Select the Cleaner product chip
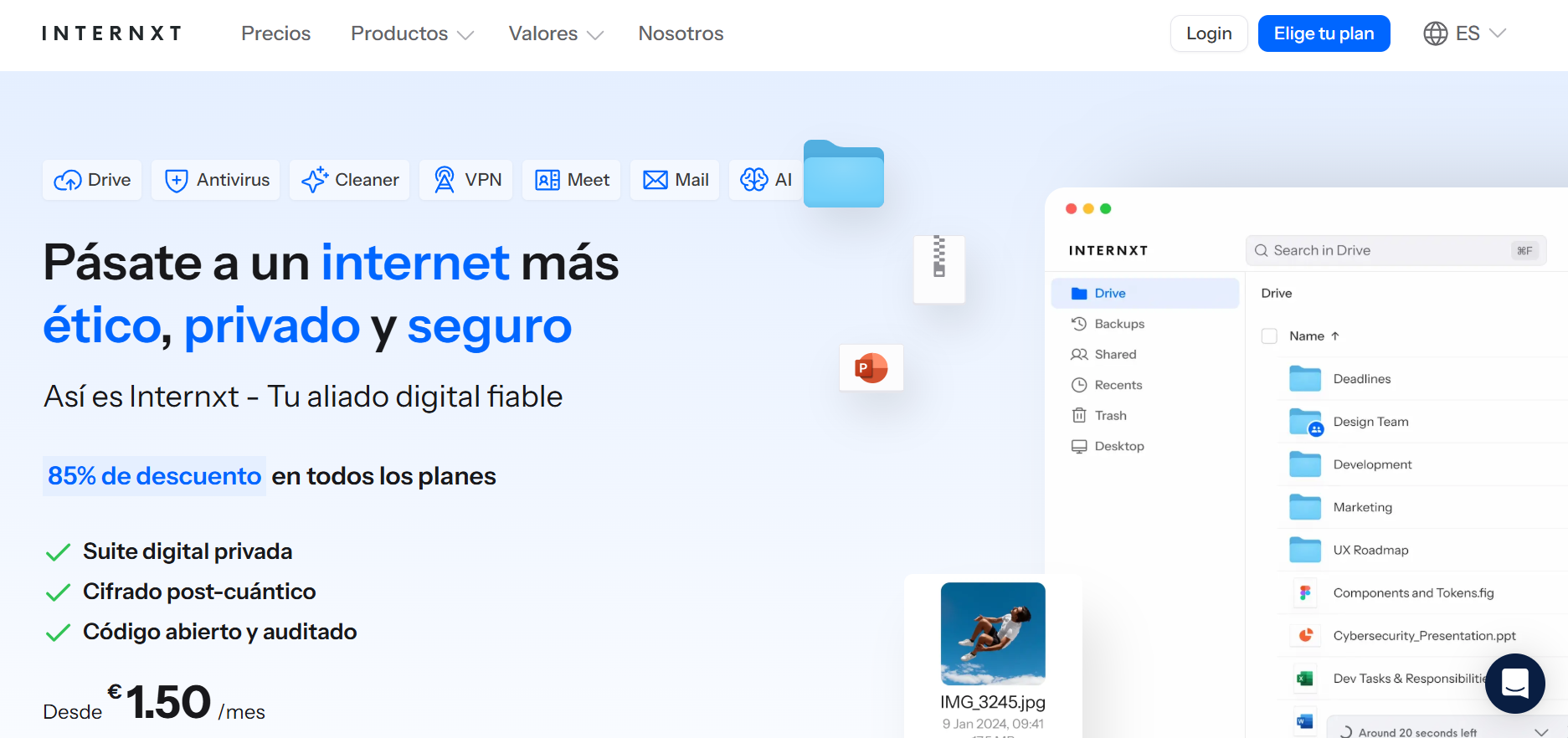 350,180
